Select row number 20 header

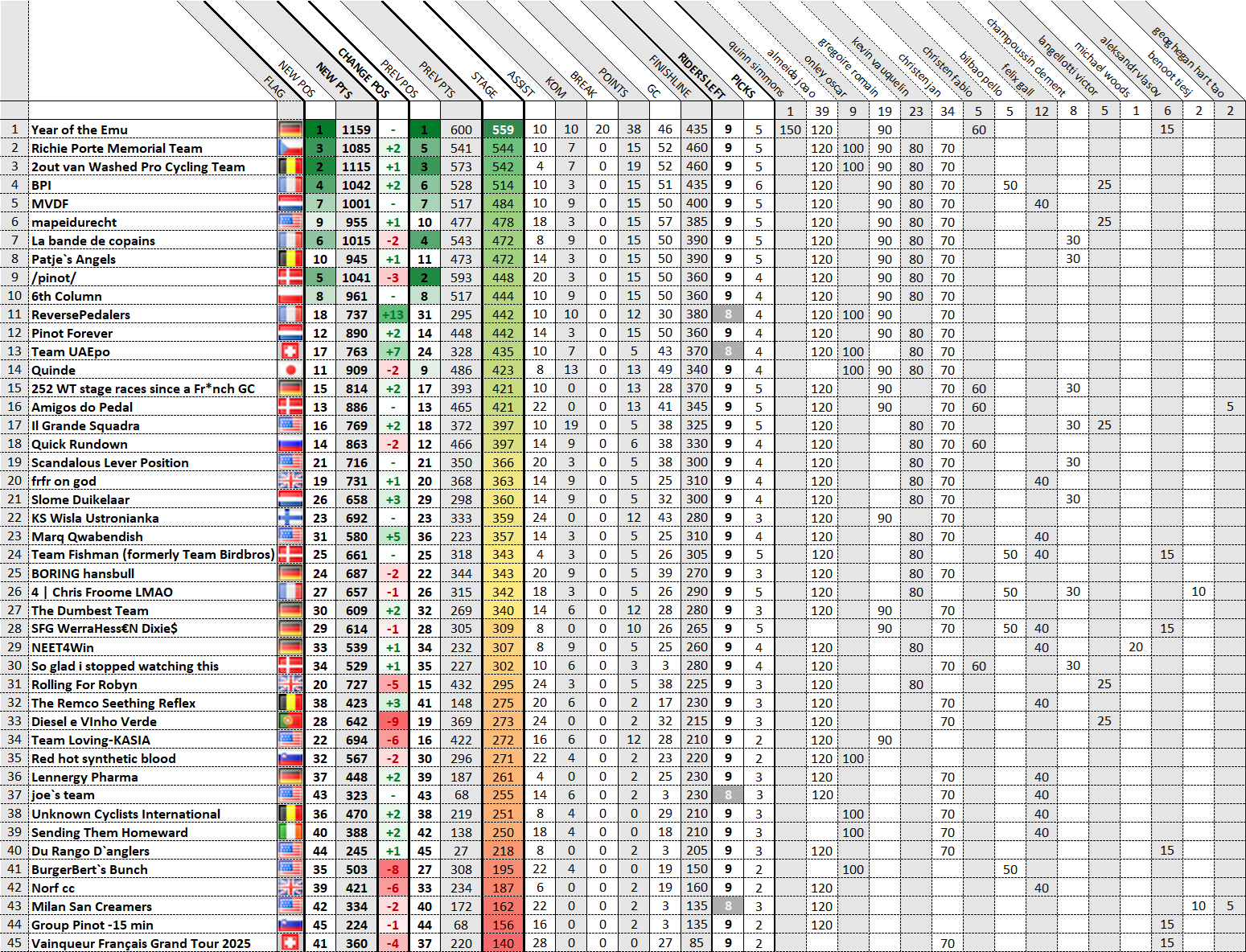[14, 481]
